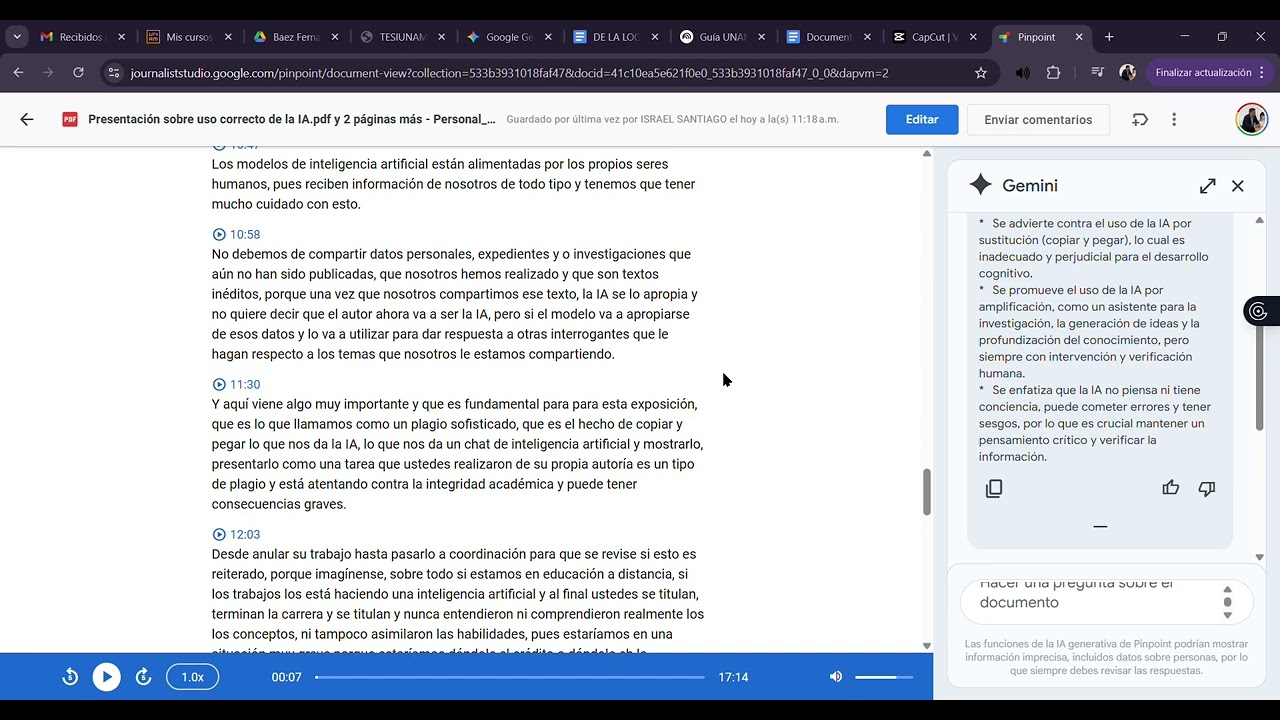The image size is (1280, 720).
Task: Jump to timestamp 11:30
Action: tap(236, 384)
